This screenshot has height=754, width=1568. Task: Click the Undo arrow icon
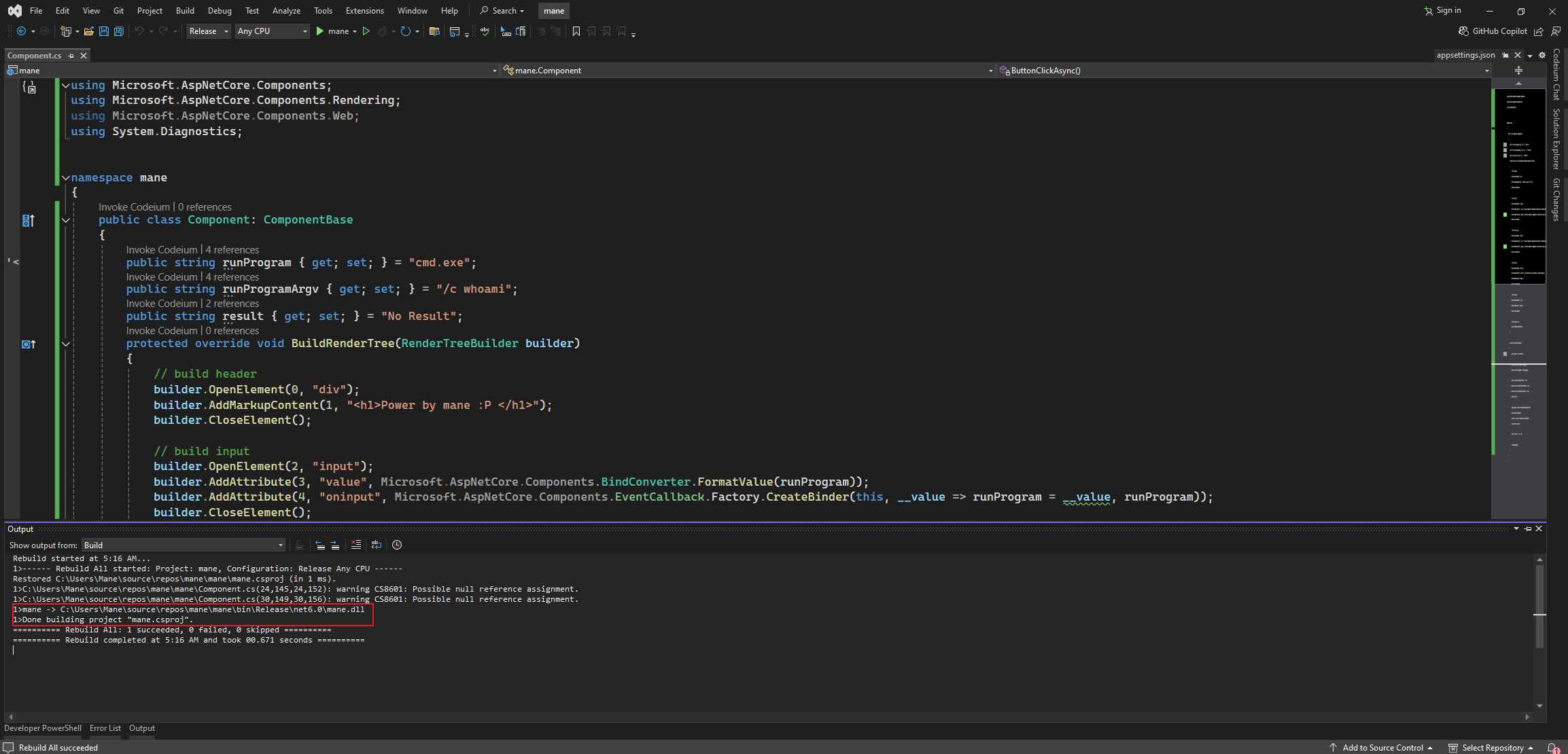pyautogui.click(x=139, y=31)
